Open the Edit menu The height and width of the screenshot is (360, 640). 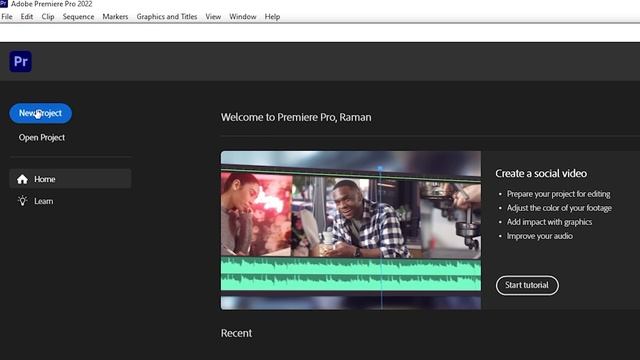click(27, 17)
